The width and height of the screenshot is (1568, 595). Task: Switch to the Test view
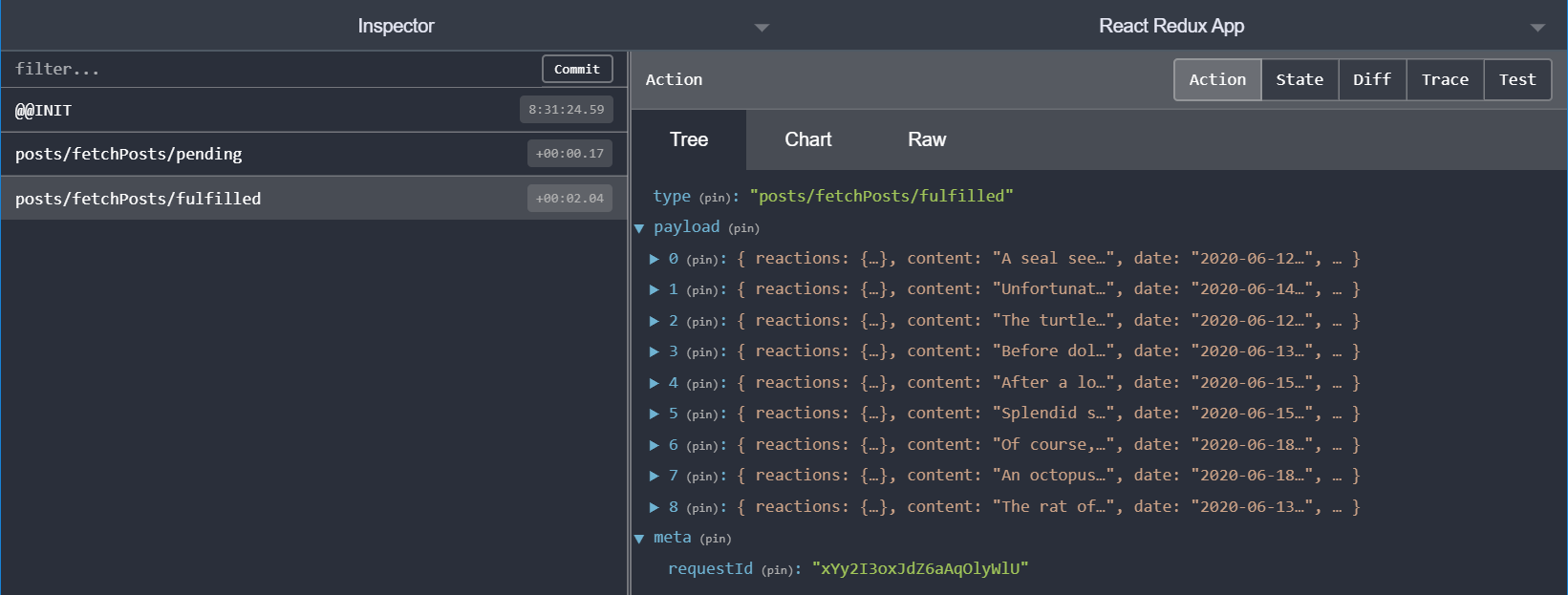(x=1516, y=79)
